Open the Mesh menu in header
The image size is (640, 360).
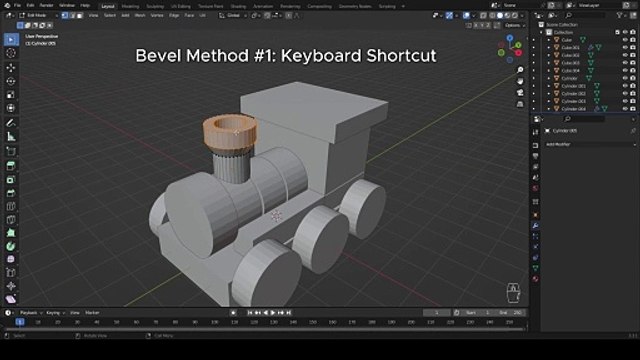[x=140, y=16]
